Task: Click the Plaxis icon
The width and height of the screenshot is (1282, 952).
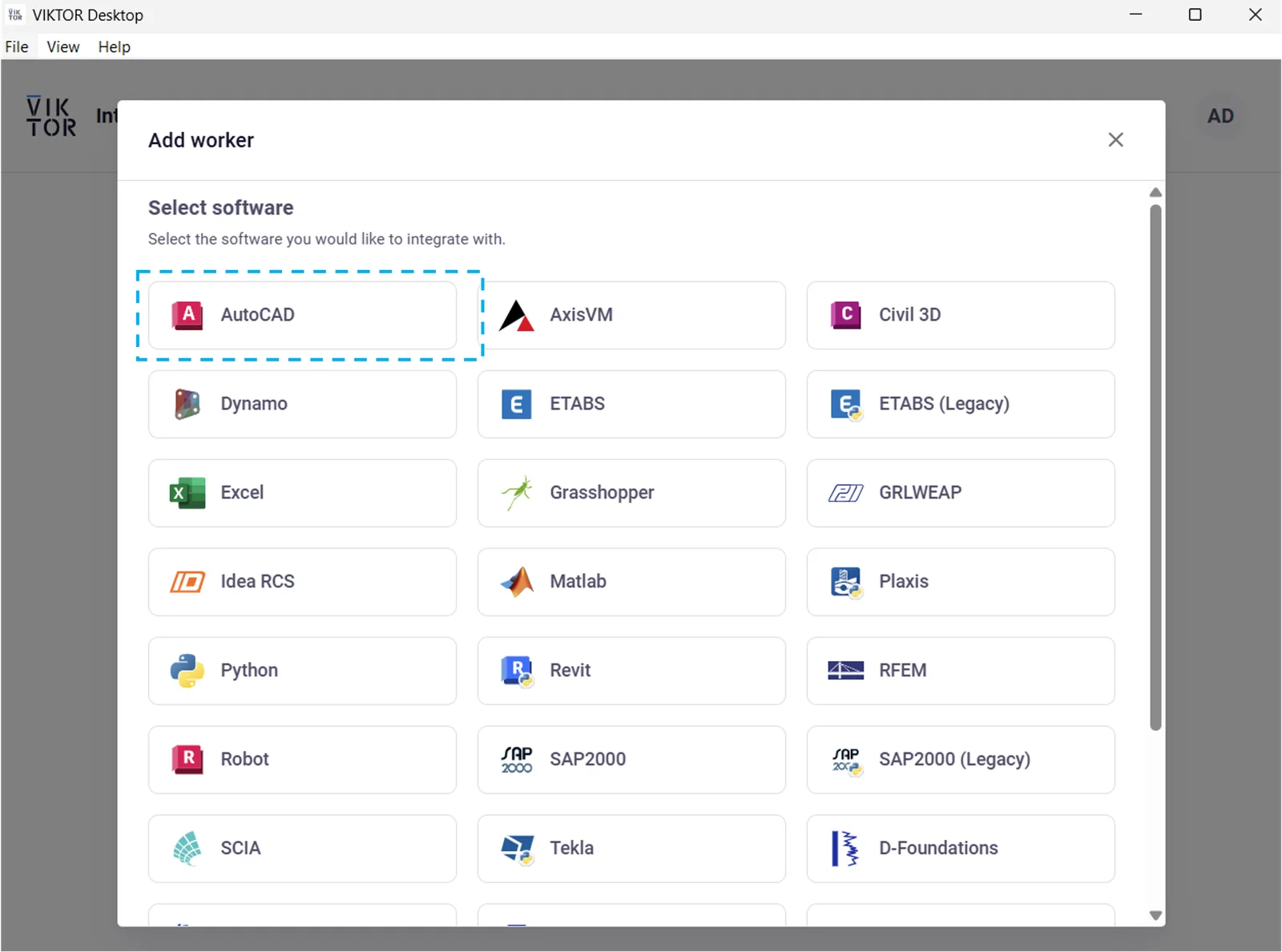Action: click(845, 583)
